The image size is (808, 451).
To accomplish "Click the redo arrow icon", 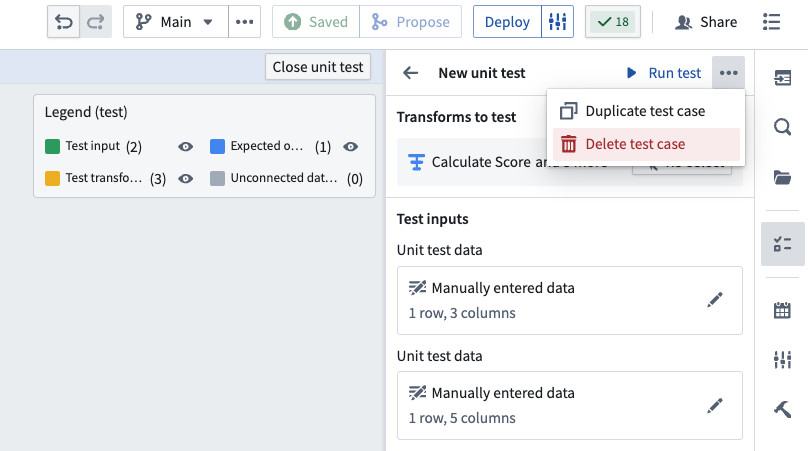I will [x=96, y=22].
